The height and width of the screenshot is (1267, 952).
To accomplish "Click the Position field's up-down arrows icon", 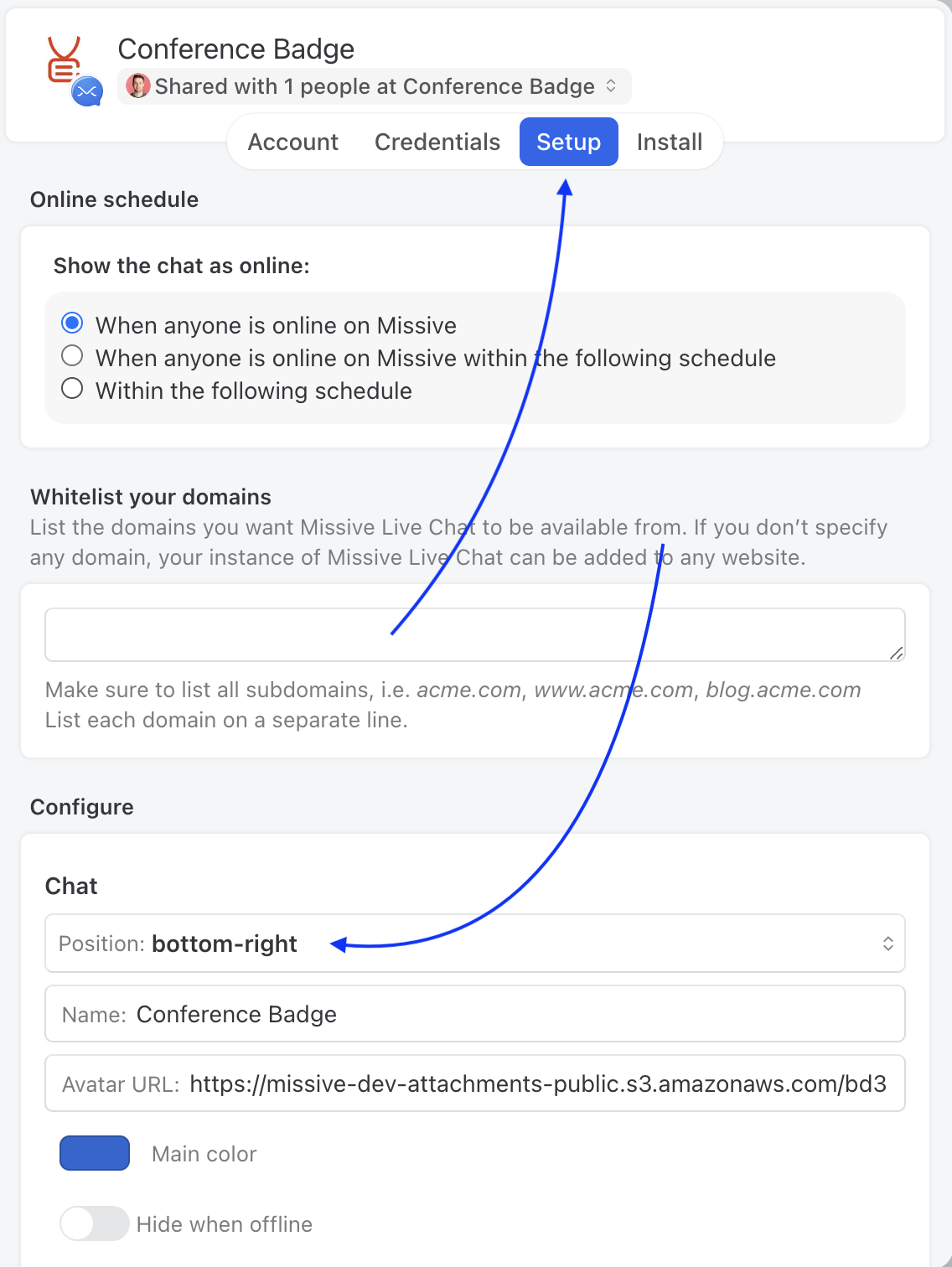I will point(887,944).
